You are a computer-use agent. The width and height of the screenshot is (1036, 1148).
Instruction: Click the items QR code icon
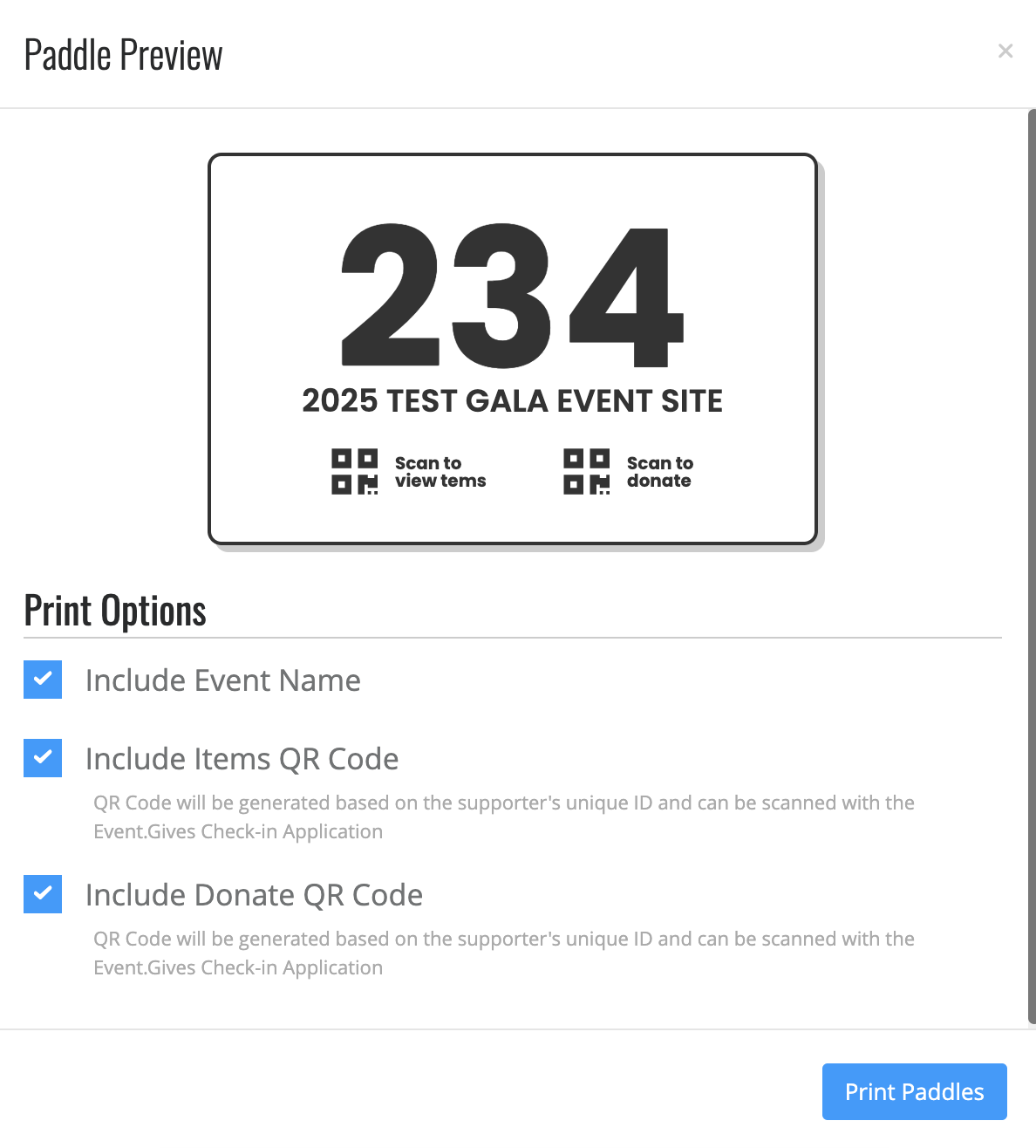pos(354,472)
